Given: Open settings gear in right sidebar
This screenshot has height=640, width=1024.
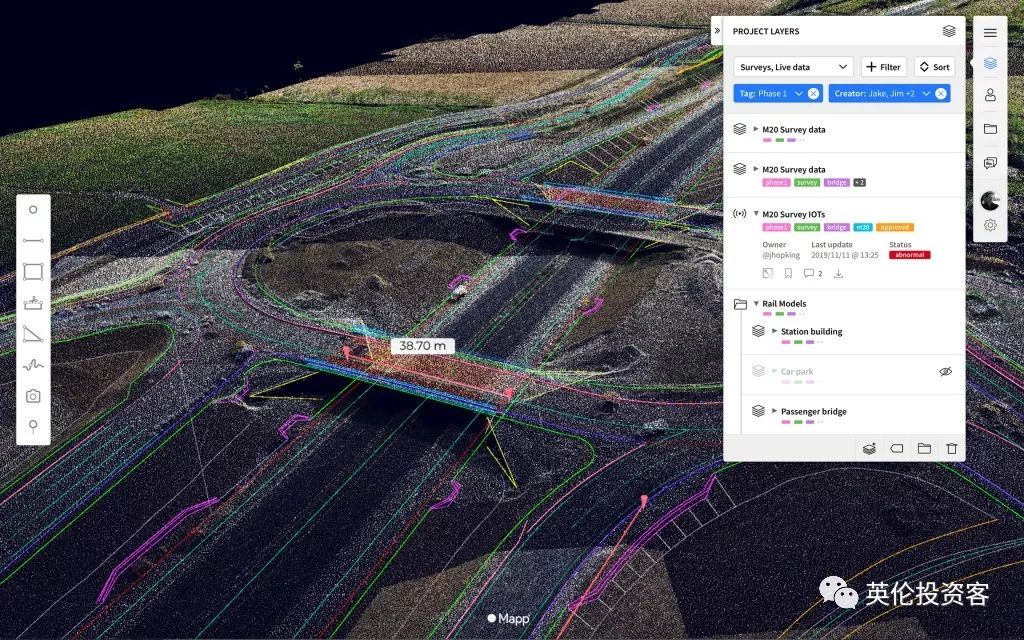Looking at the screenshot, I should pos(990,225).
